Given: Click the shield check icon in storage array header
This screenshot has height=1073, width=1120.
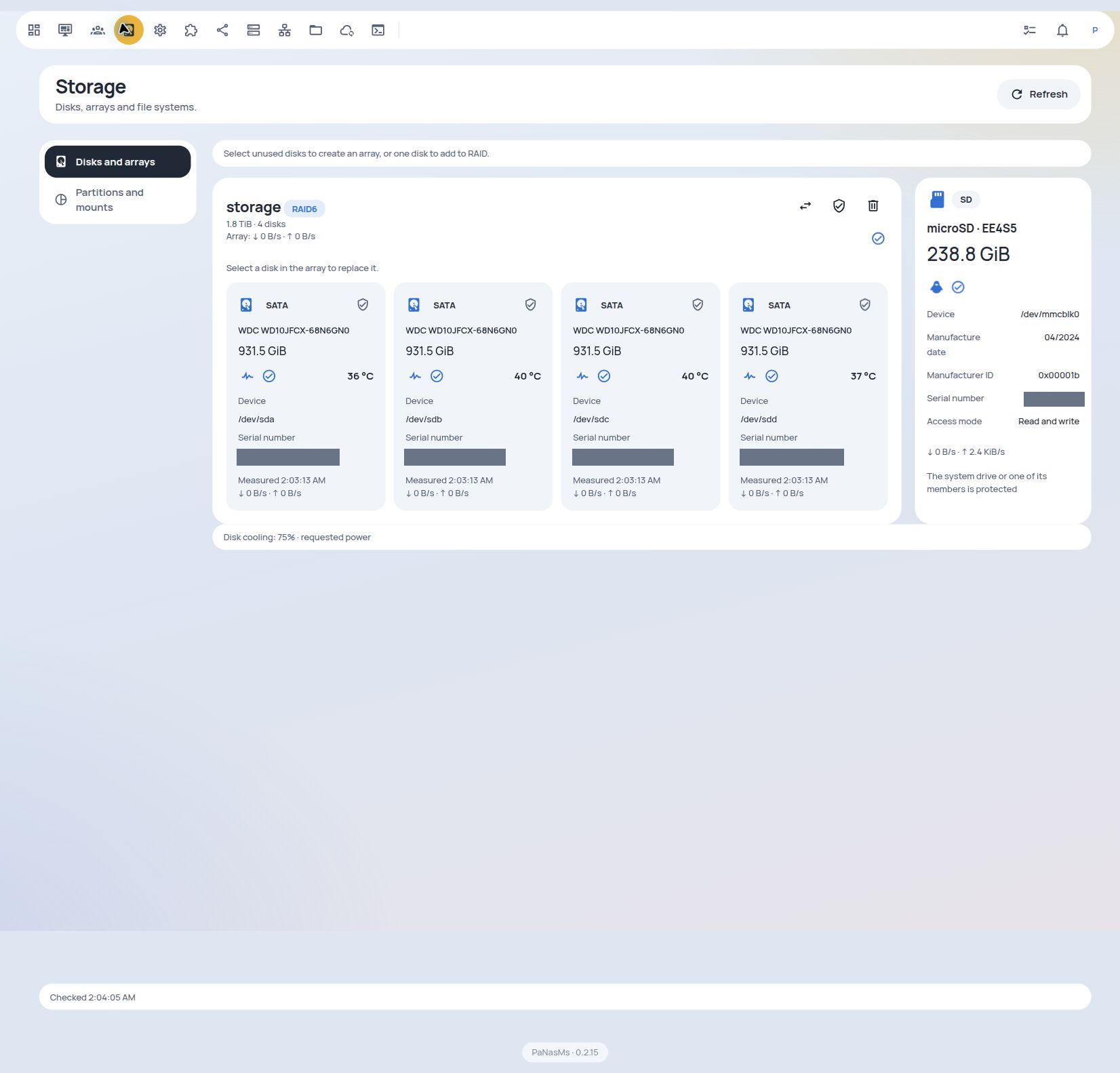Looking at the screenshot, I should (839, 205).
